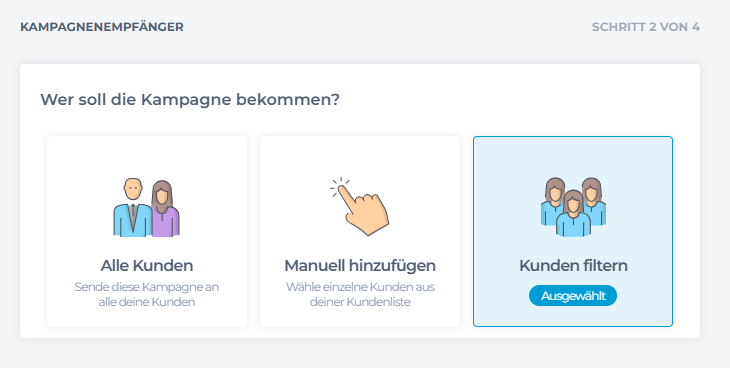This screenshot has width=730, height=368.
Task: Click the front woman in group icon
Action: pyautogui.click(x=573, y=213)
